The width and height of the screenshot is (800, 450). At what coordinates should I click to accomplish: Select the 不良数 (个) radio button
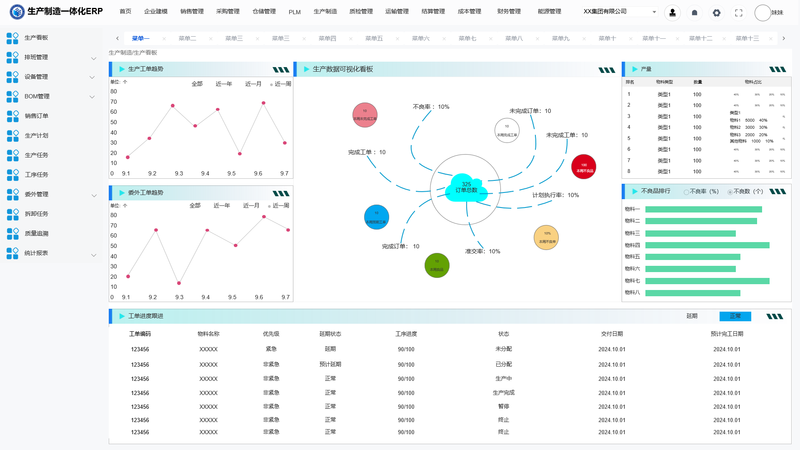pyautogui.click(x=730, y=192)
